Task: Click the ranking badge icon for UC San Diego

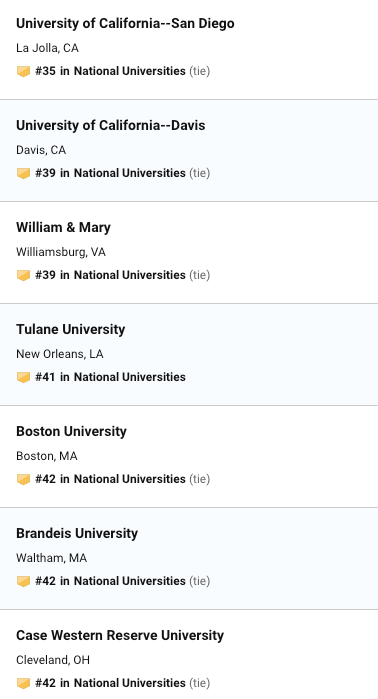Action: click(23, 71)
